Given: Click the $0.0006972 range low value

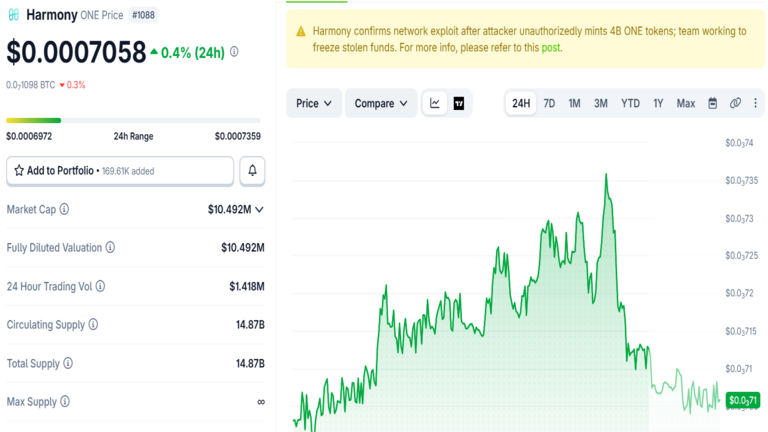Looking at the screenshot, I should [29, 136].
